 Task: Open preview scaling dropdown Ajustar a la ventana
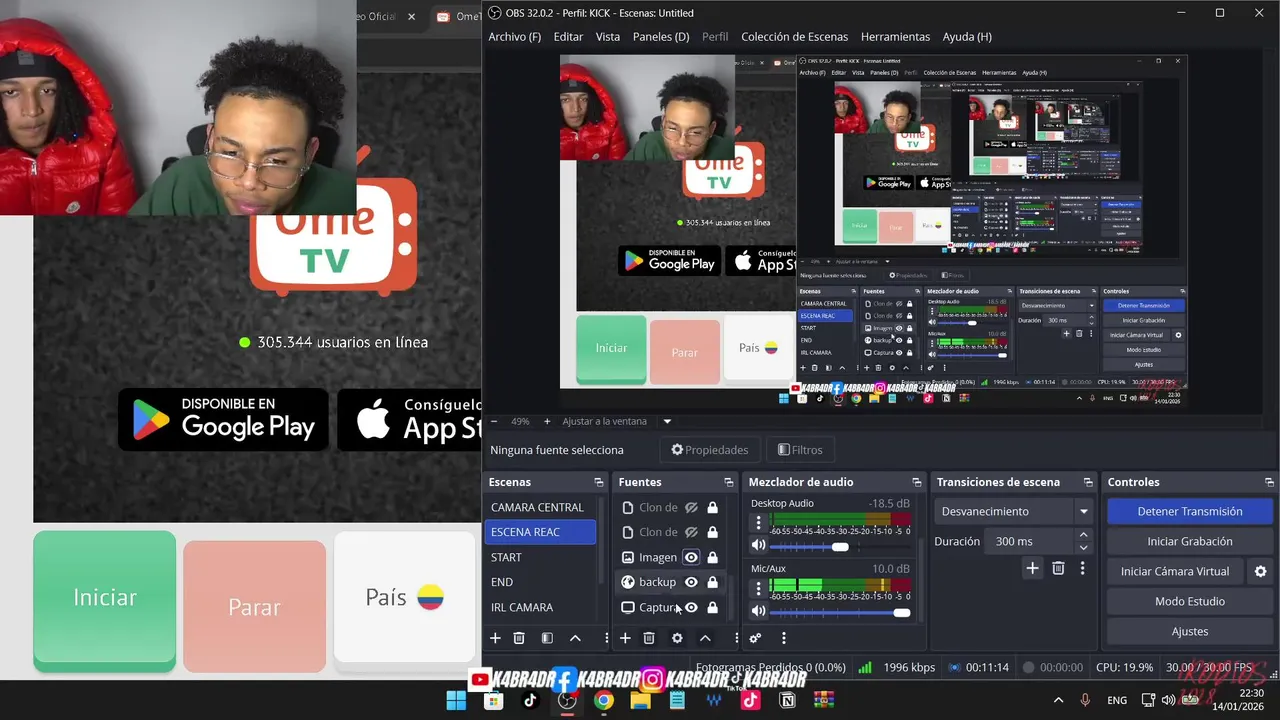pyautogui.click(x=667, y=421)
